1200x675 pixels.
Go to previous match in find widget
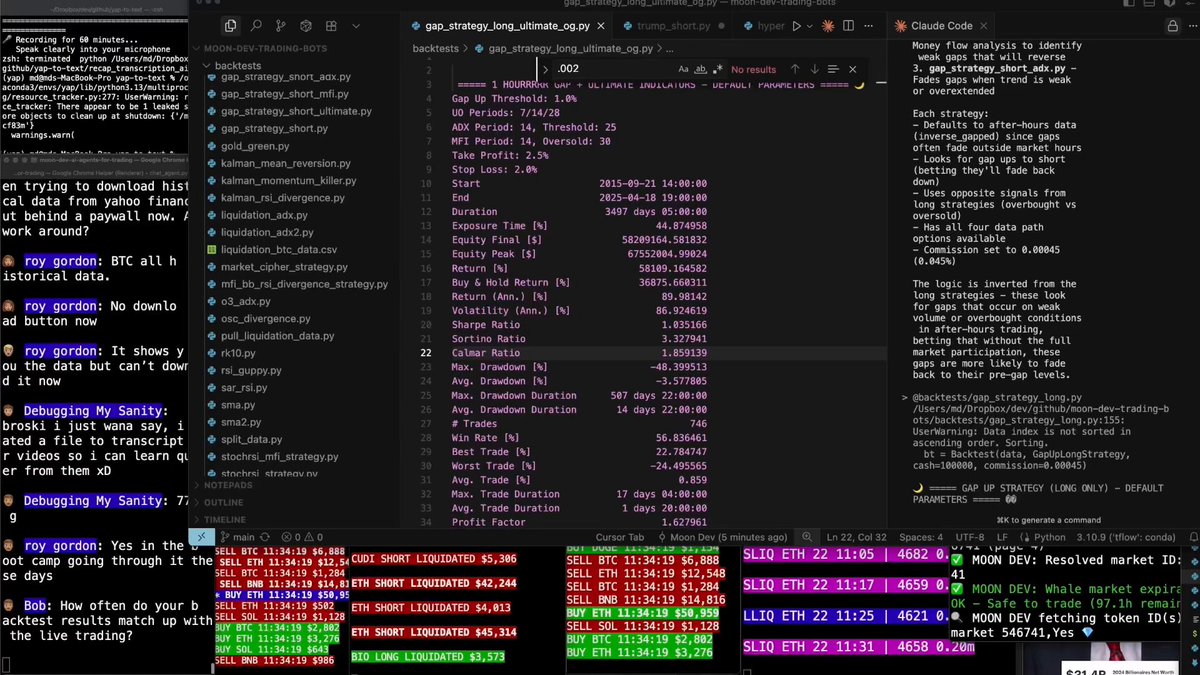point(795,69)
